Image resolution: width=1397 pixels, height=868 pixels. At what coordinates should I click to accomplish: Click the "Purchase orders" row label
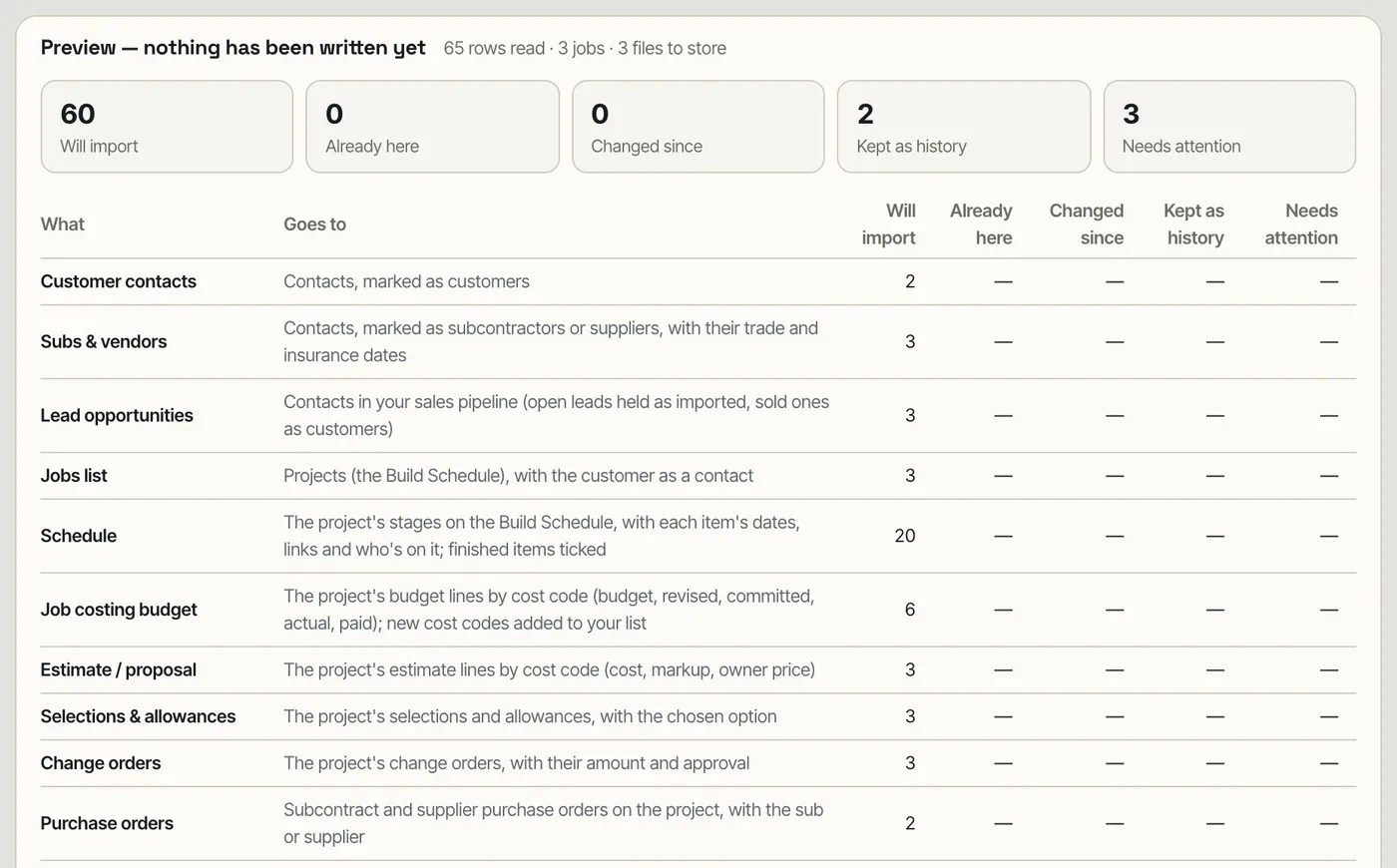pos(107,823)
